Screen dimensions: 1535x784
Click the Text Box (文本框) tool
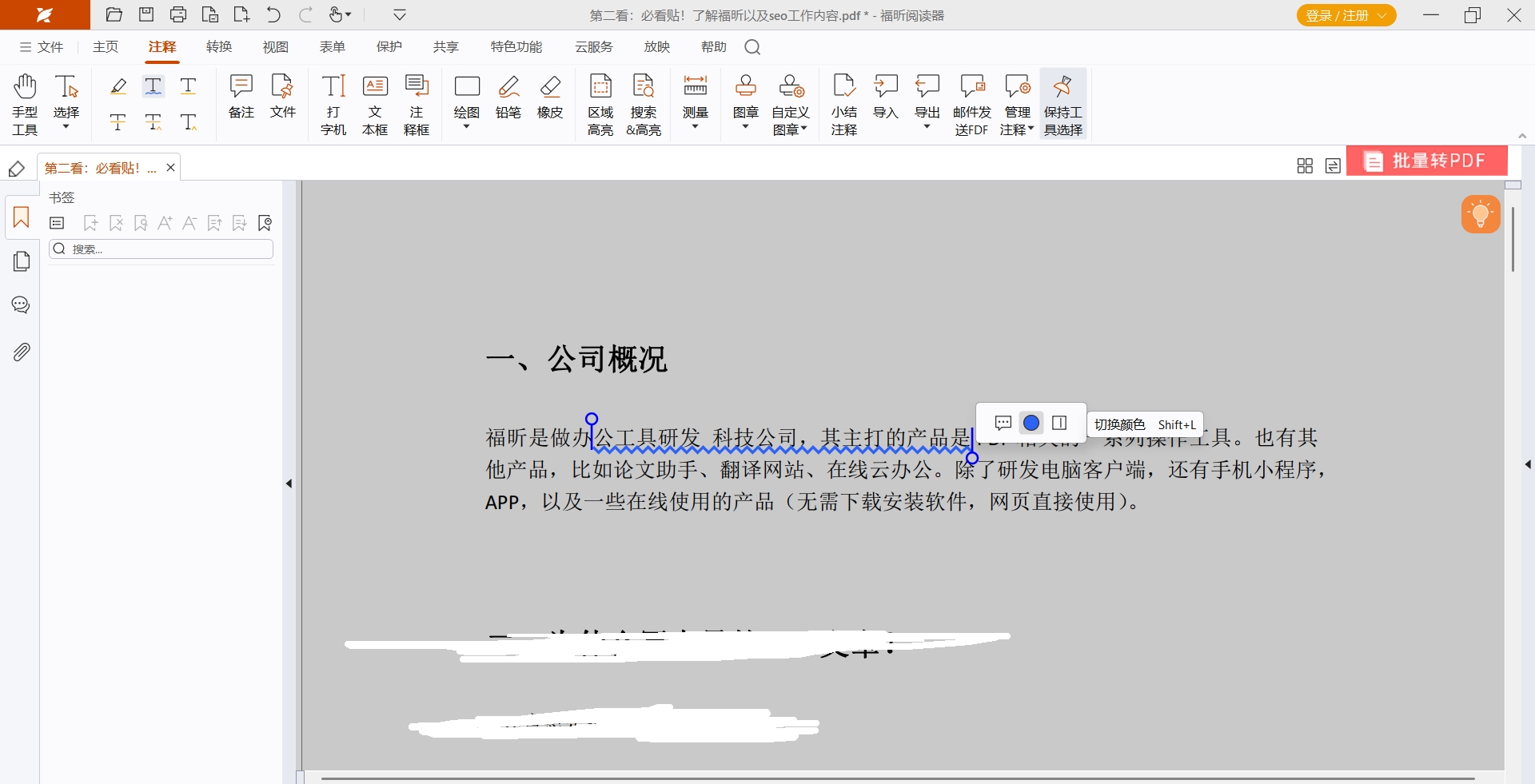(x=375, y=104)
